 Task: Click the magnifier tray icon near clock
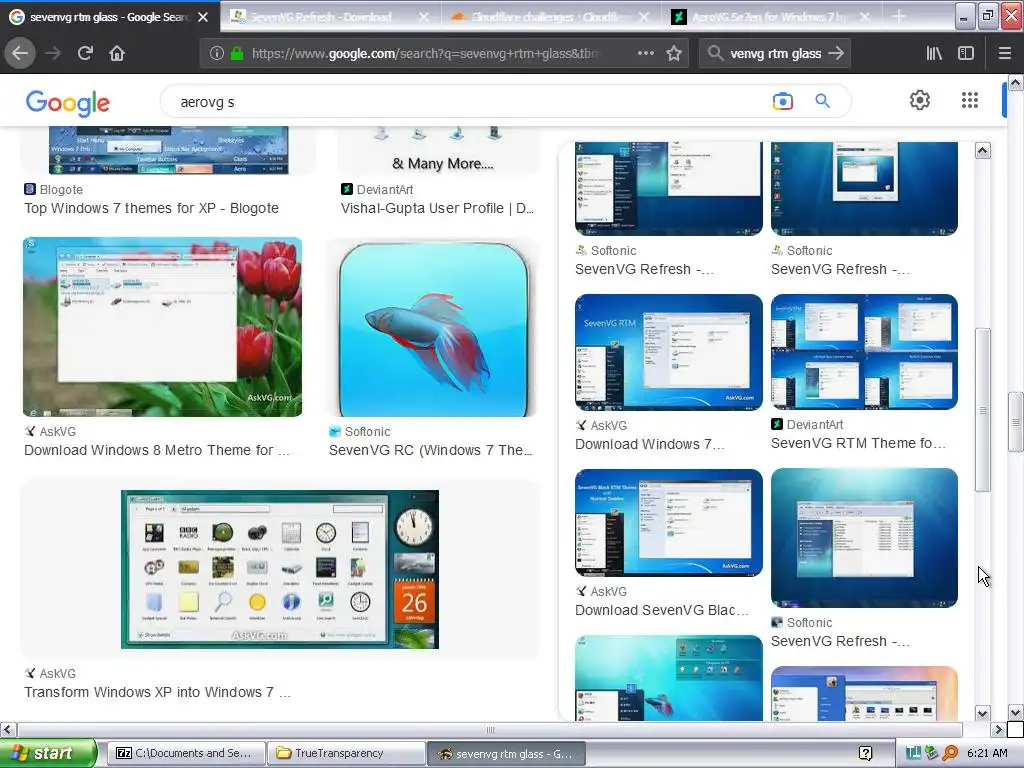click(x=950, y=753)
